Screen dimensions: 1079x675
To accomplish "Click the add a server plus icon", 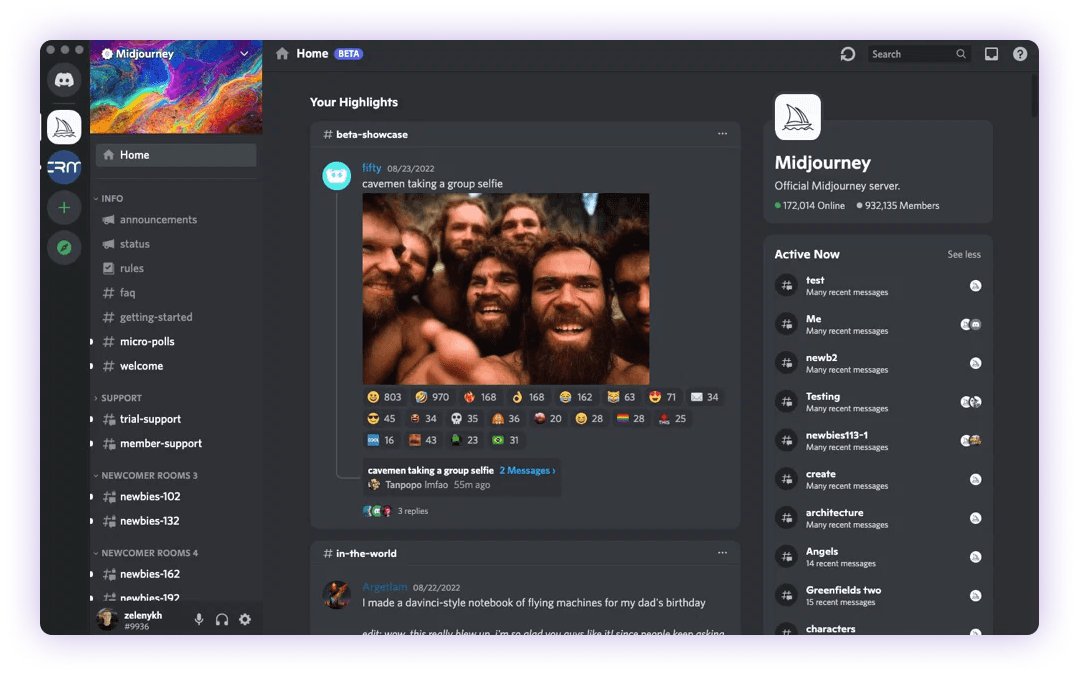I will pyautogui.click(x=64, y=207).
